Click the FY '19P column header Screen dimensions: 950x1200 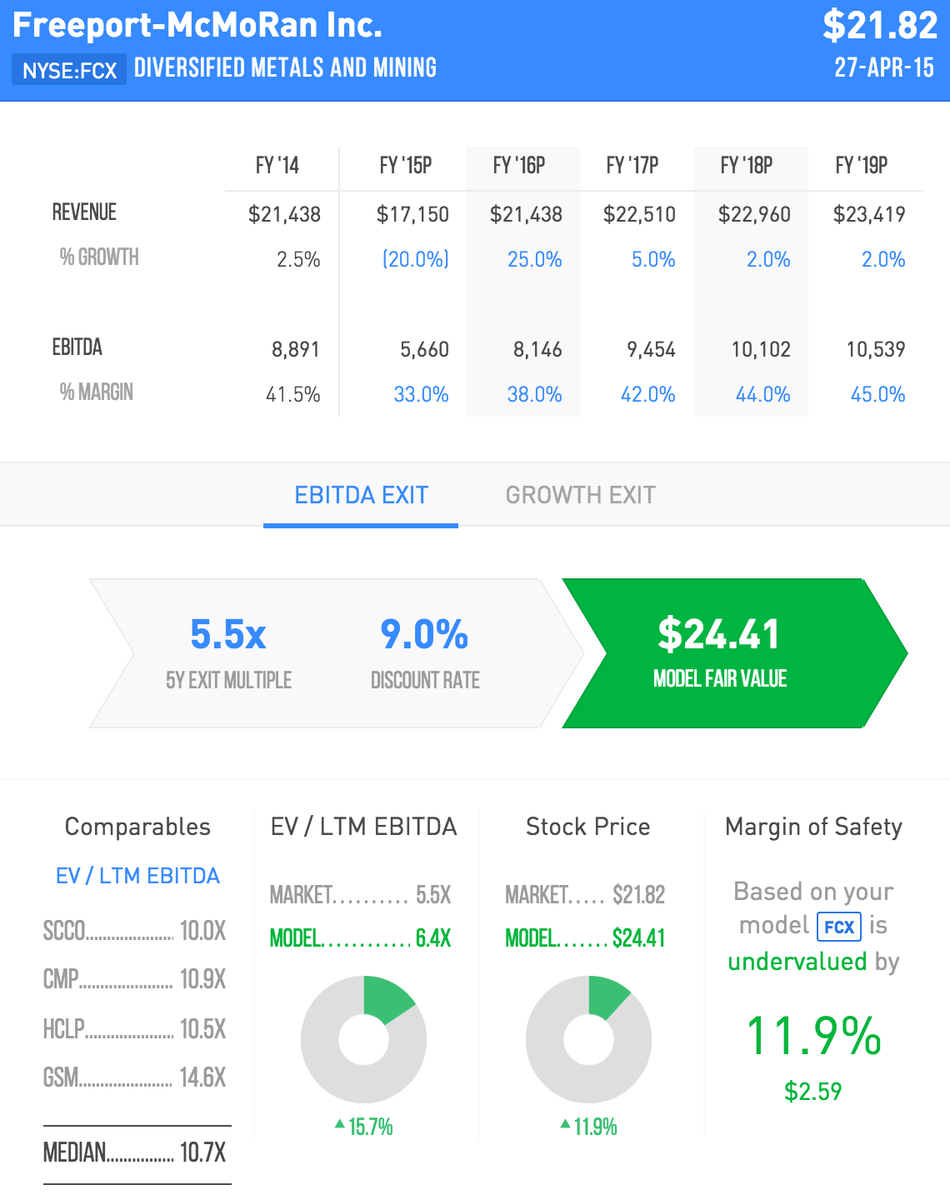click(862, 165)
